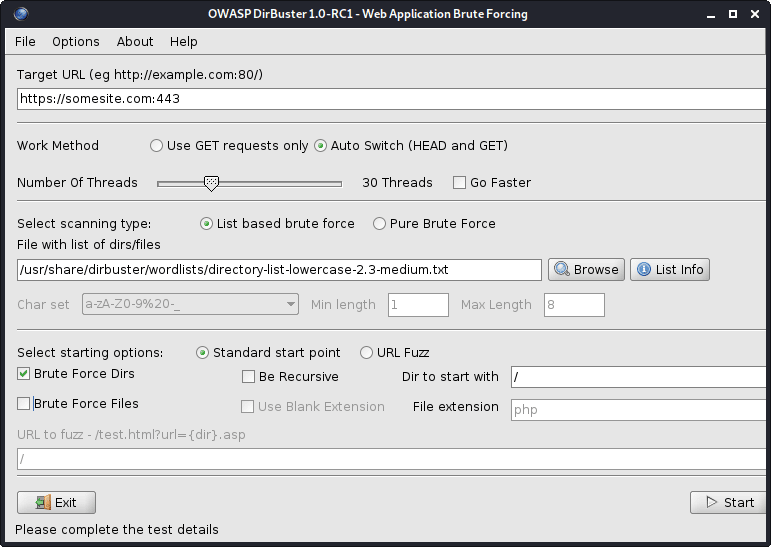The height and width of the screenshot is (547, 771).
Task: Open the File menu
Action: tap(25, 42)
